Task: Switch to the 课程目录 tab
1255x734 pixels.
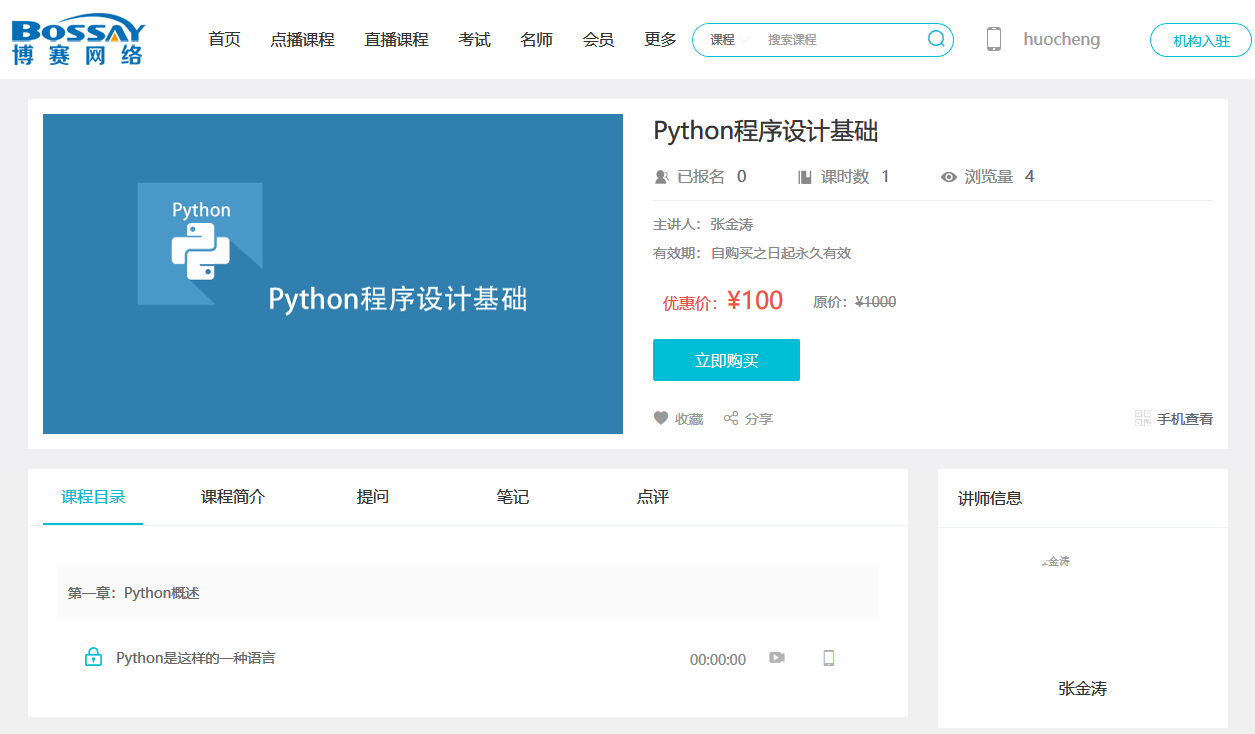Action: [x=93, y=497]
